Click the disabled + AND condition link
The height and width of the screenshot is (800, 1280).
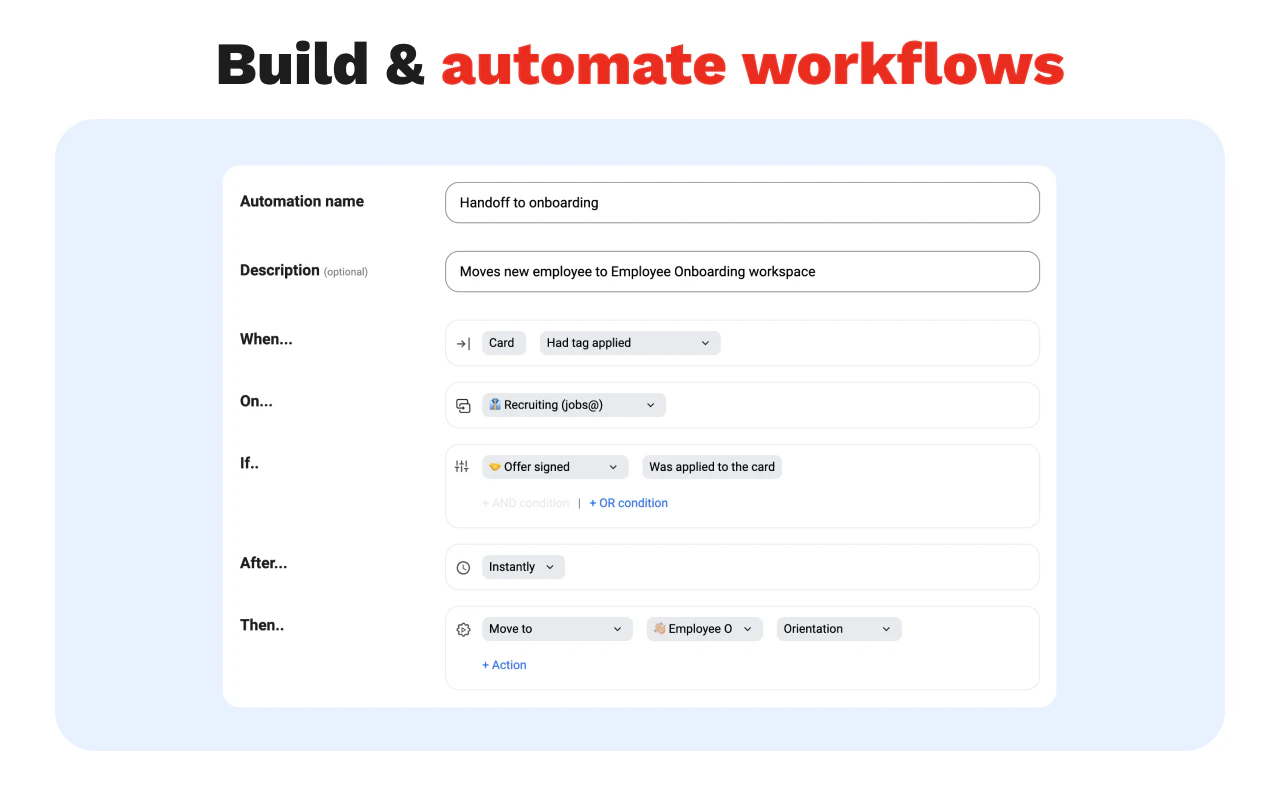pos(525,503)
